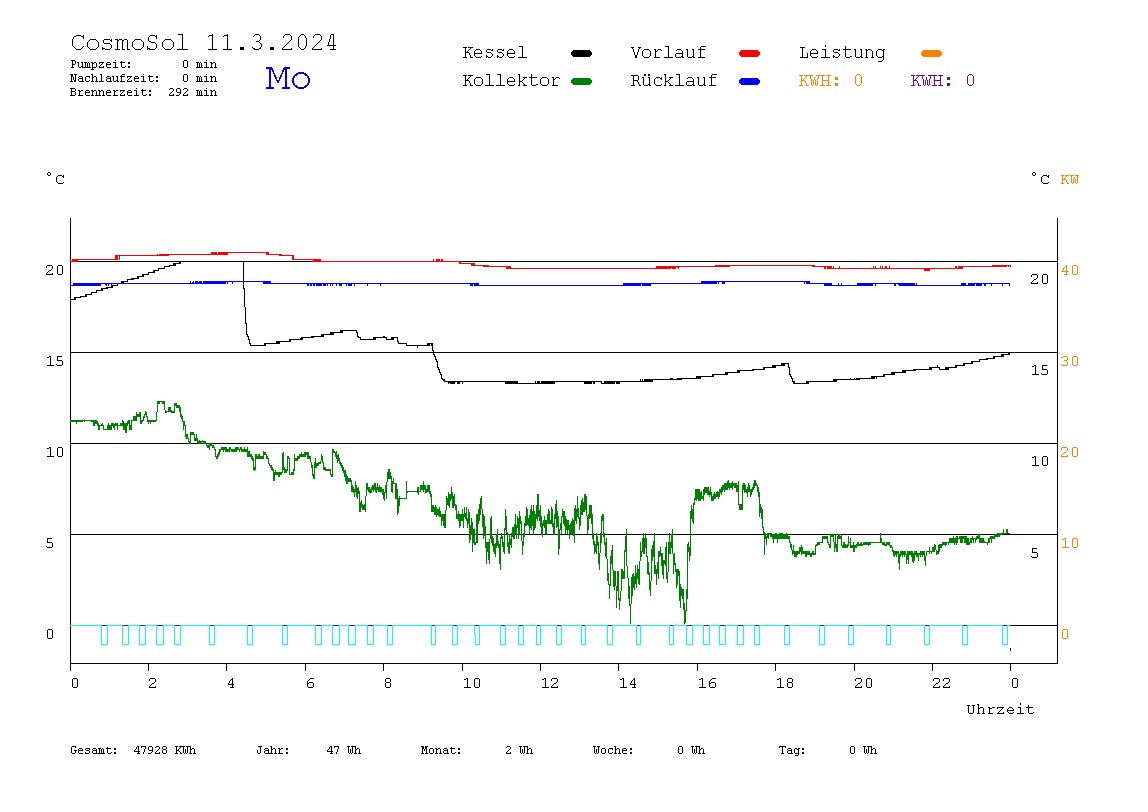Click the Rücklauf legend label
This screenshot has height=812, width=1148.
674,81
